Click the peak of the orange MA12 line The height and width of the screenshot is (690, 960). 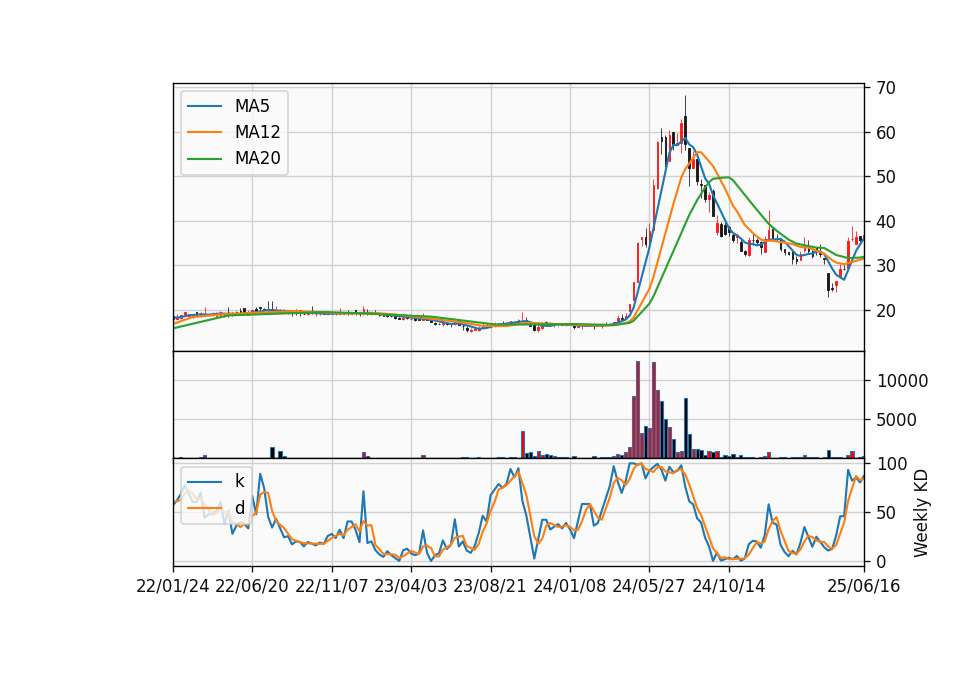pyautogui.click(x=699, y=152)
